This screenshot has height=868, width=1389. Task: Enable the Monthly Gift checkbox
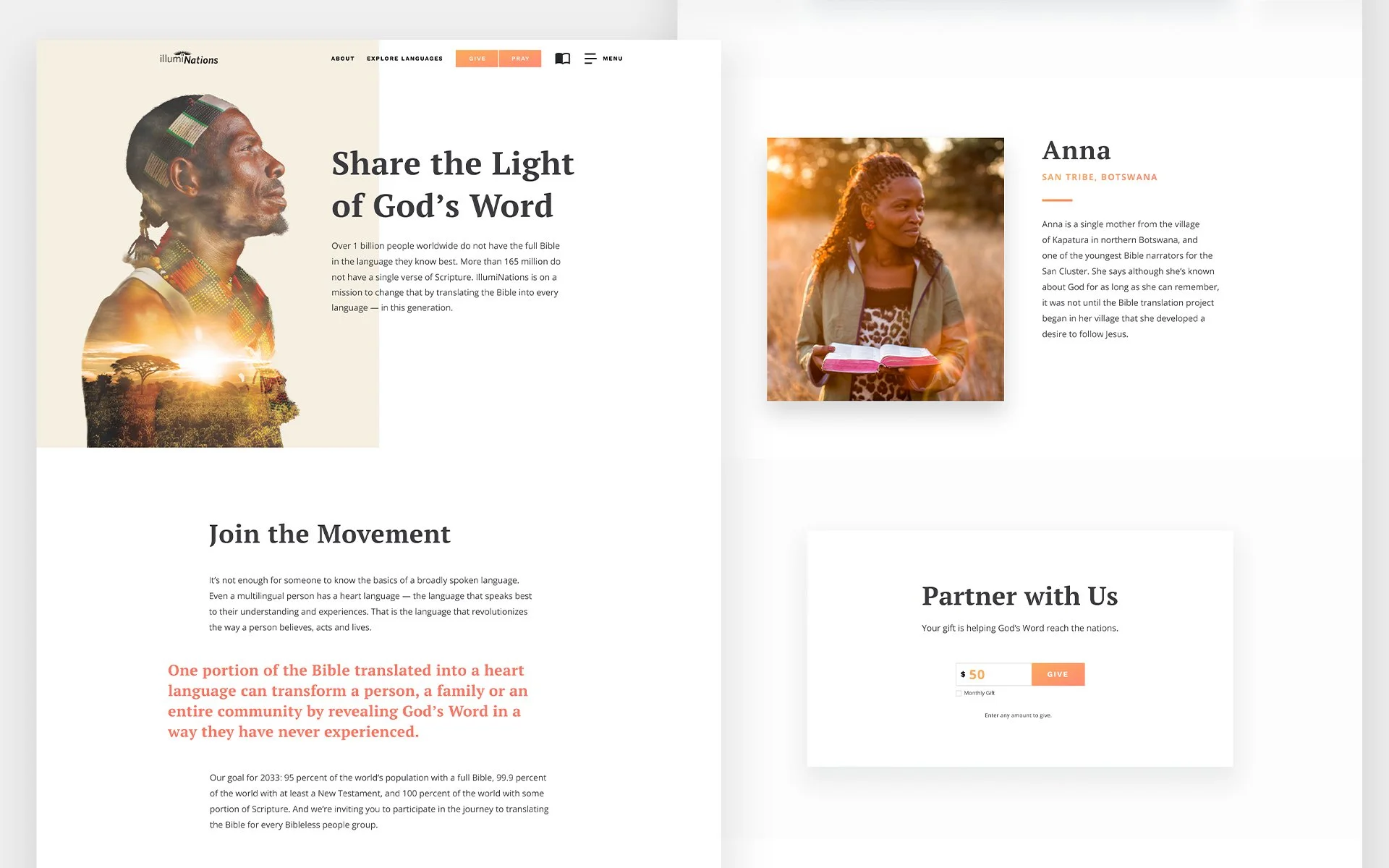point(959,693)
